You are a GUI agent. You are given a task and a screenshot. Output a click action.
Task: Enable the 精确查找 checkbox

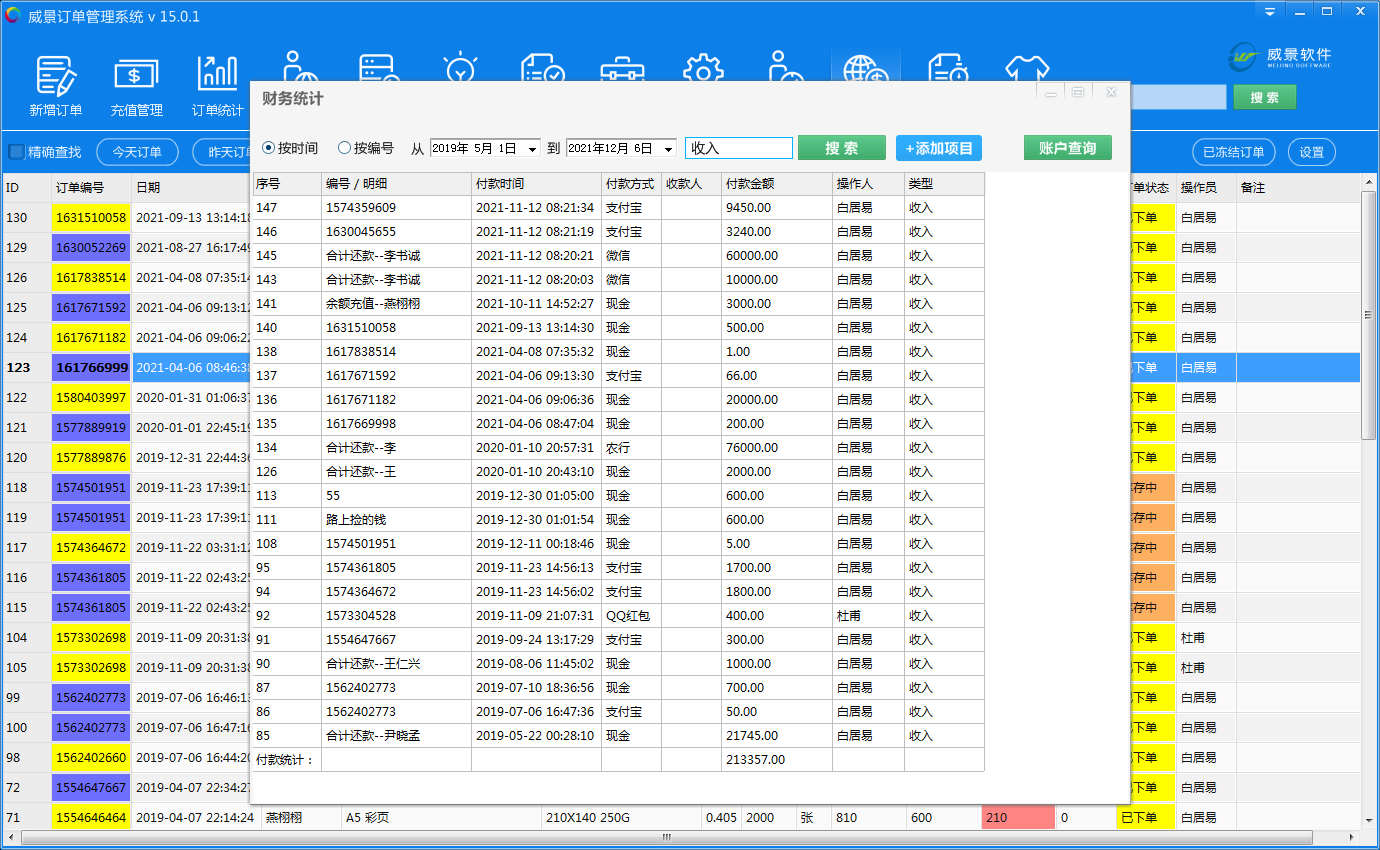coord(17,152)
